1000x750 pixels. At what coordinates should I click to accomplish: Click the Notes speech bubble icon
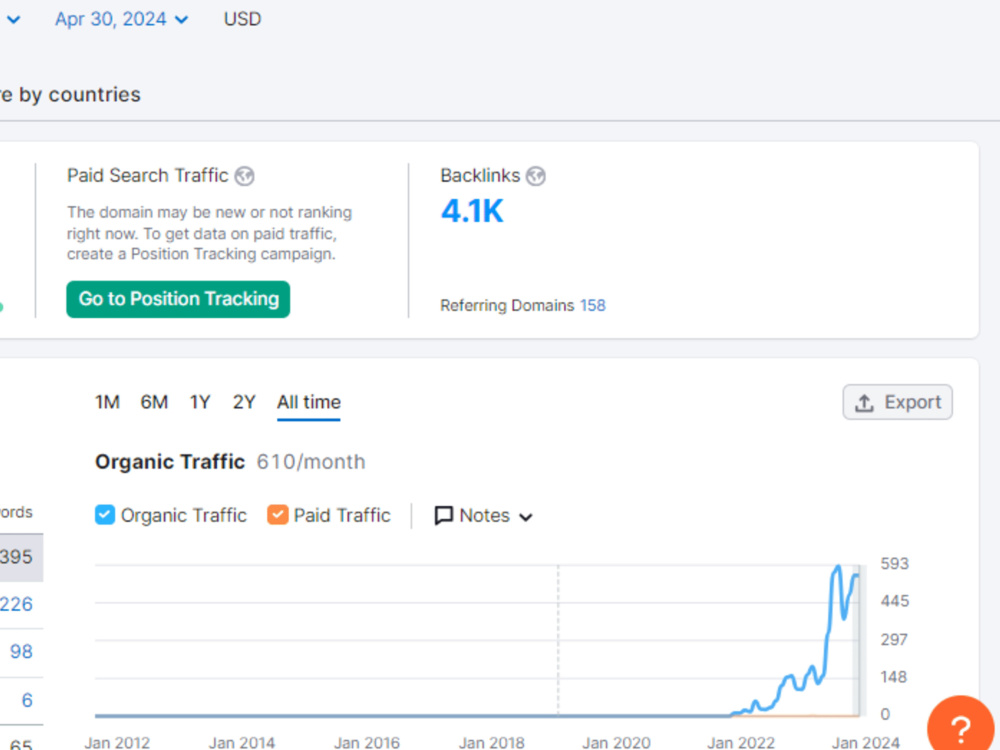pos(443,515)
